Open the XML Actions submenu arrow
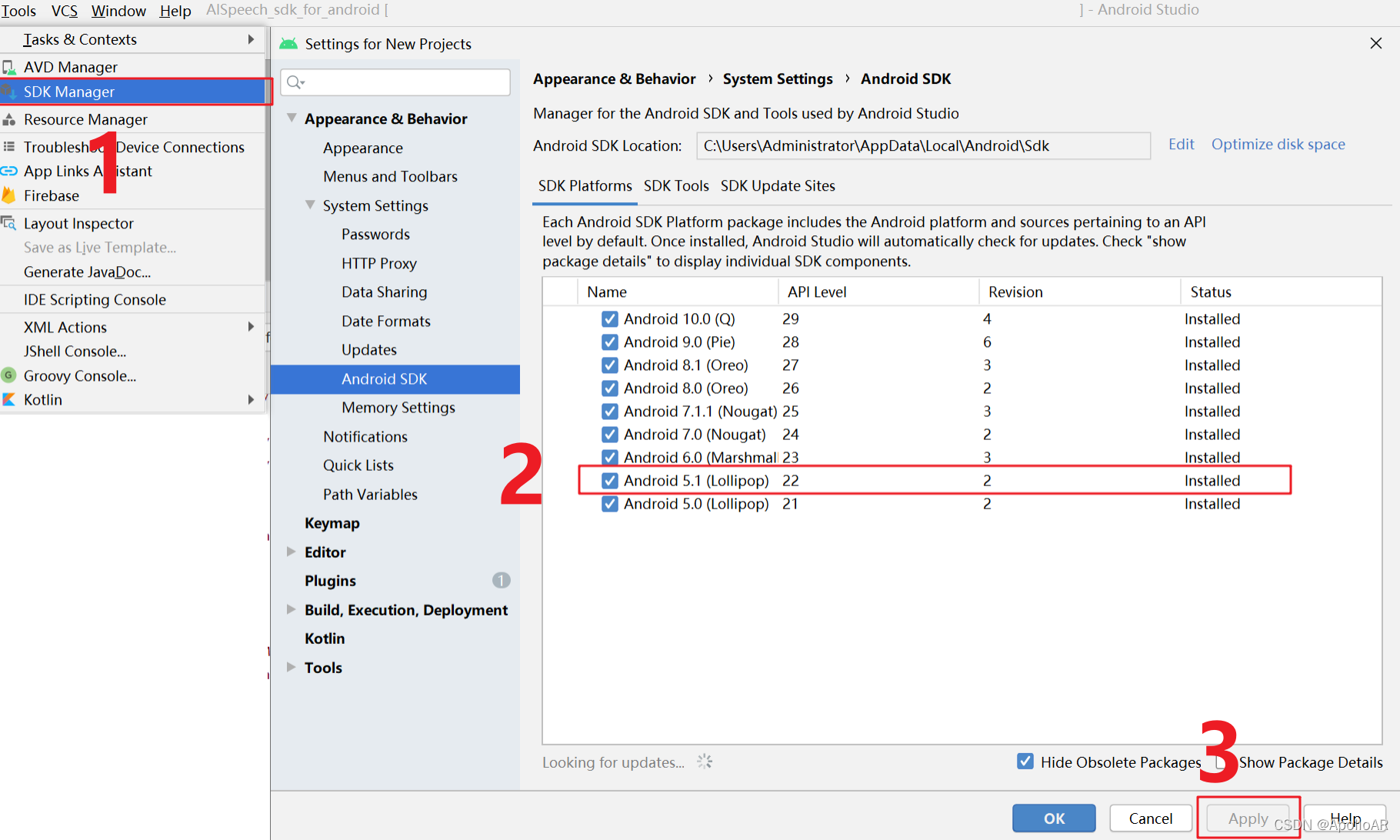This screenshot has height=840, width=1400. click(x=251, y=327)
